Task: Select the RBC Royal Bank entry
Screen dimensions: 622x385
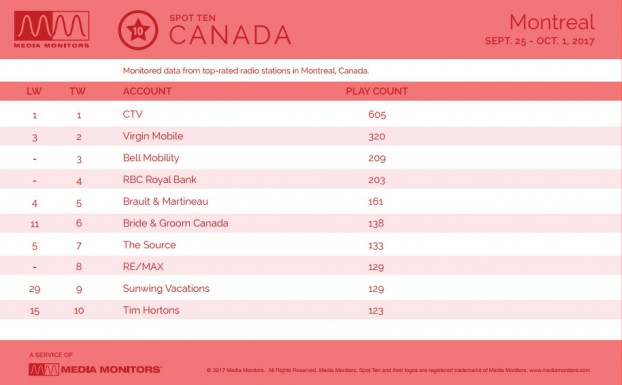Action: coord(311,180)
